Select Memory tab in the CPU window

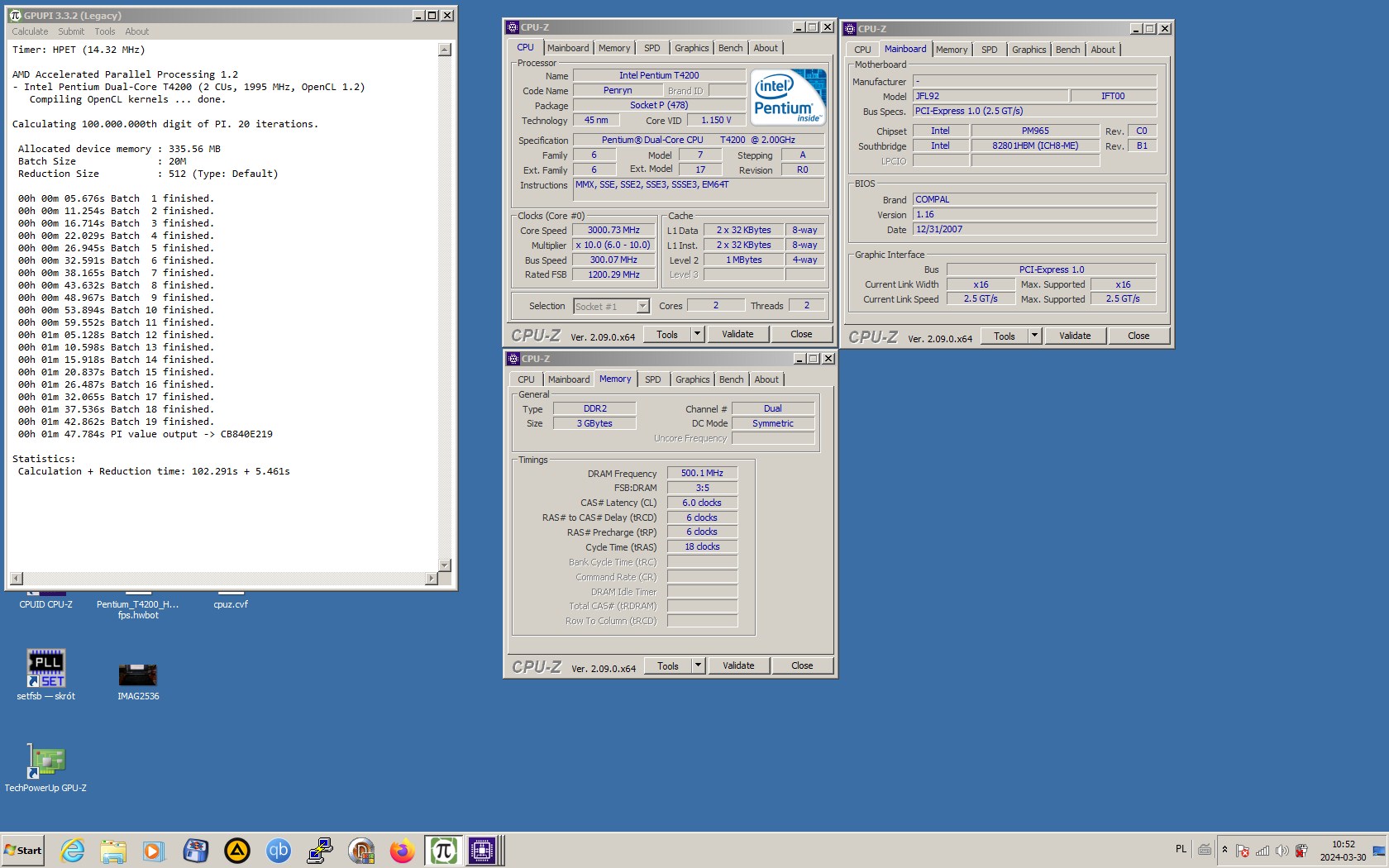point(614,48)
